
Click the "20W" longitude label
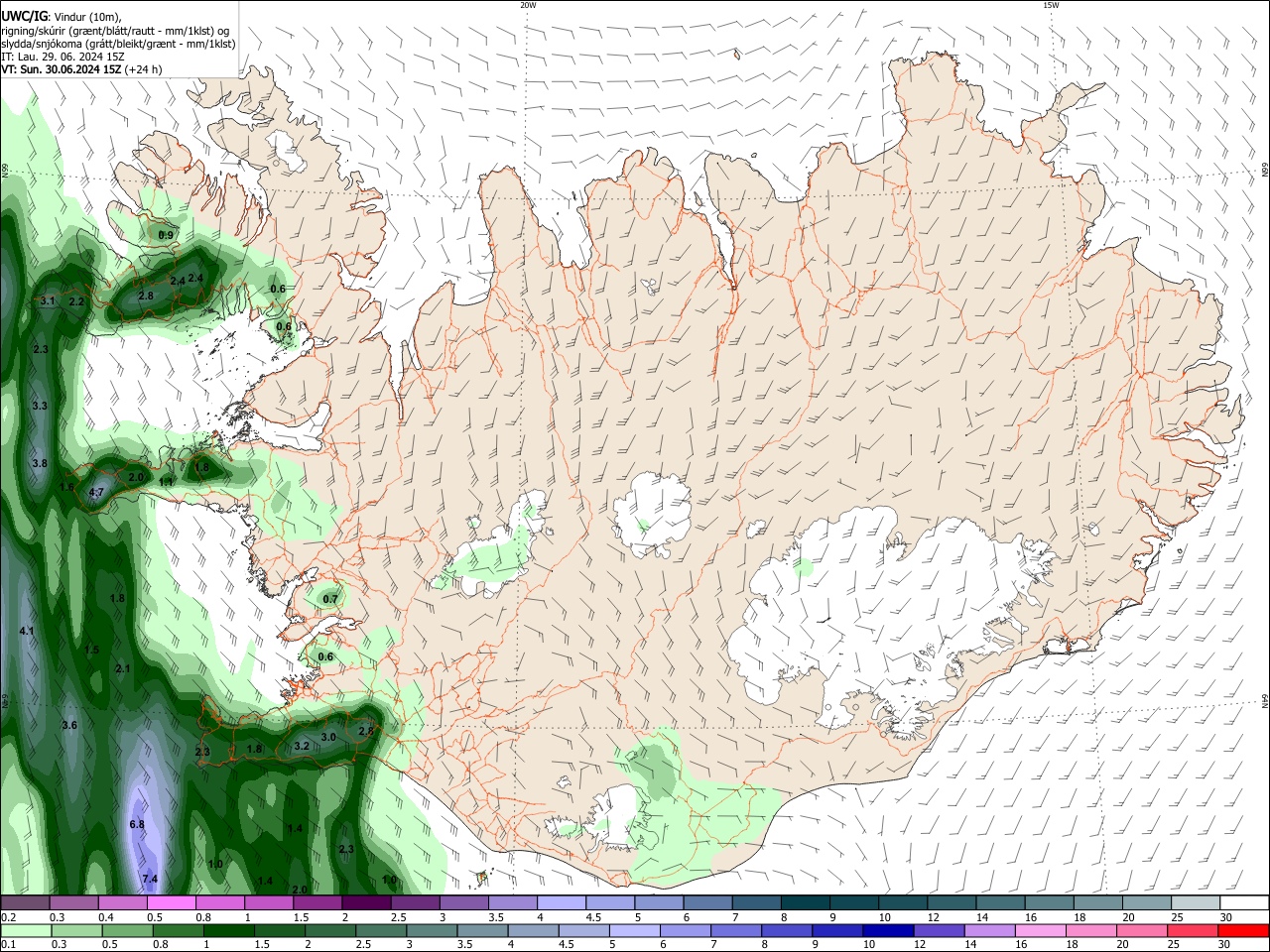(529, 5)
